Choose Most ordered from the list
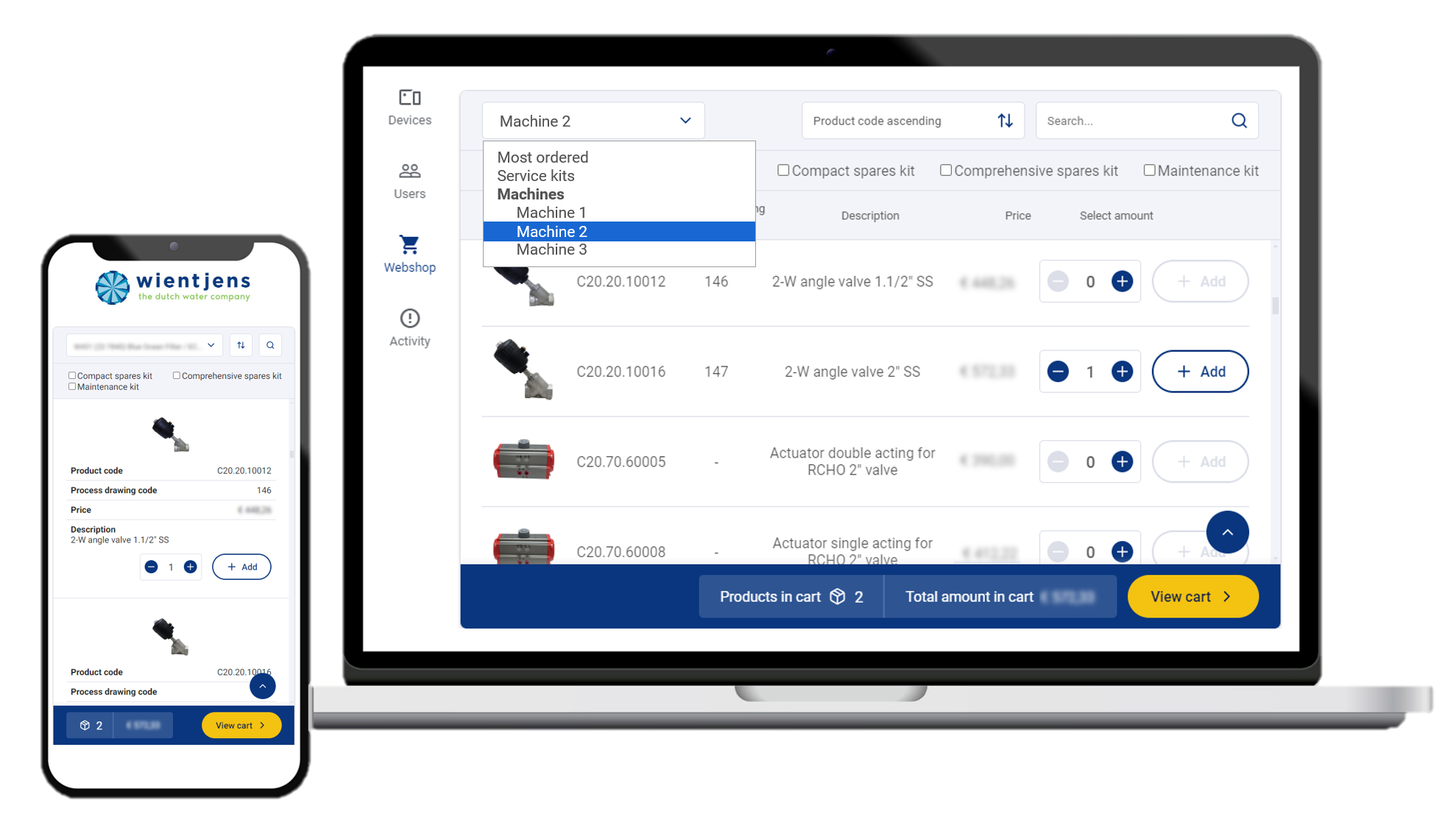The height and width of the screenshot is (828, 1456). [543, 157]
